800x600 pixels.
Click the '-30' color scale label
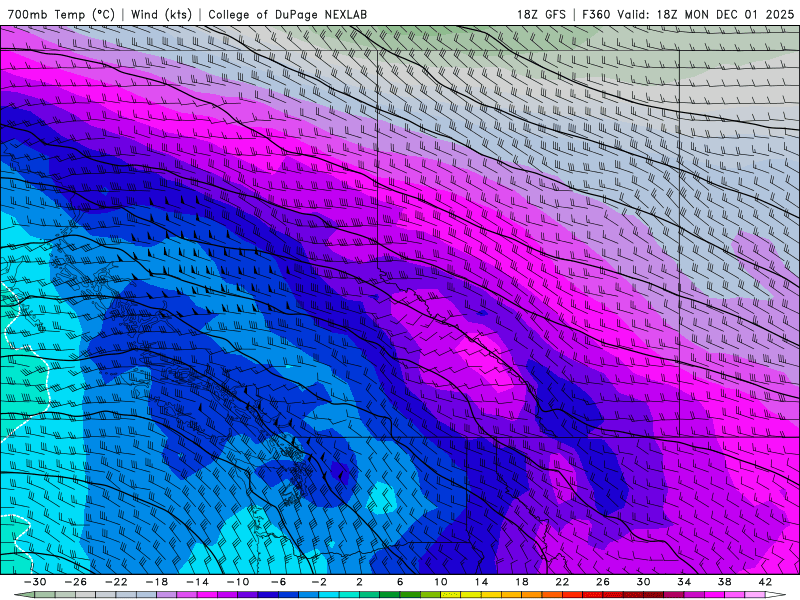(x=35, y=582)
